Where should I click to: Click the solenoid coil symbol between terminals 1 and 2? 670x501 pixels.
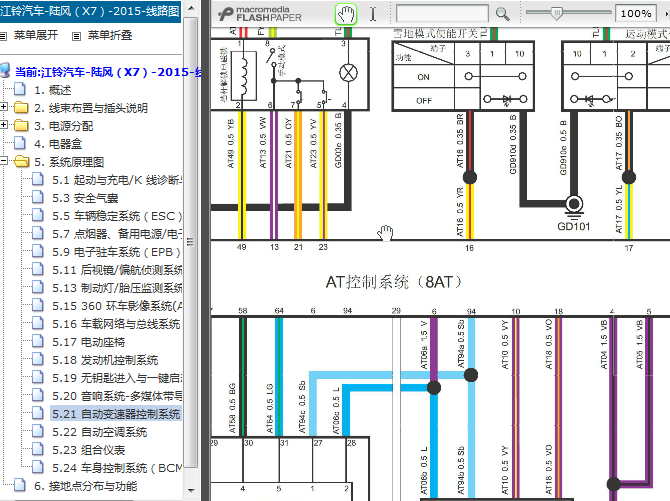point(244,76)
